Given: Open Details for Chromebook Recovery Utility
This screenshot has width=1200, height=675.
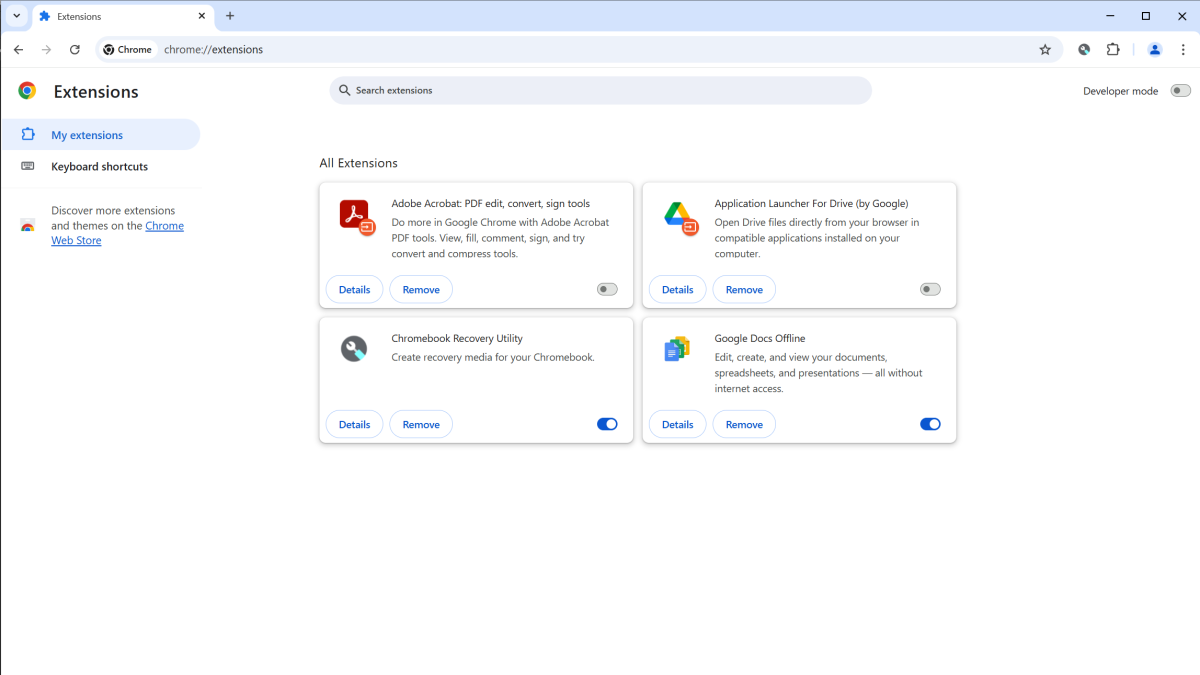Looking at the screenshot, I should 354,424.
